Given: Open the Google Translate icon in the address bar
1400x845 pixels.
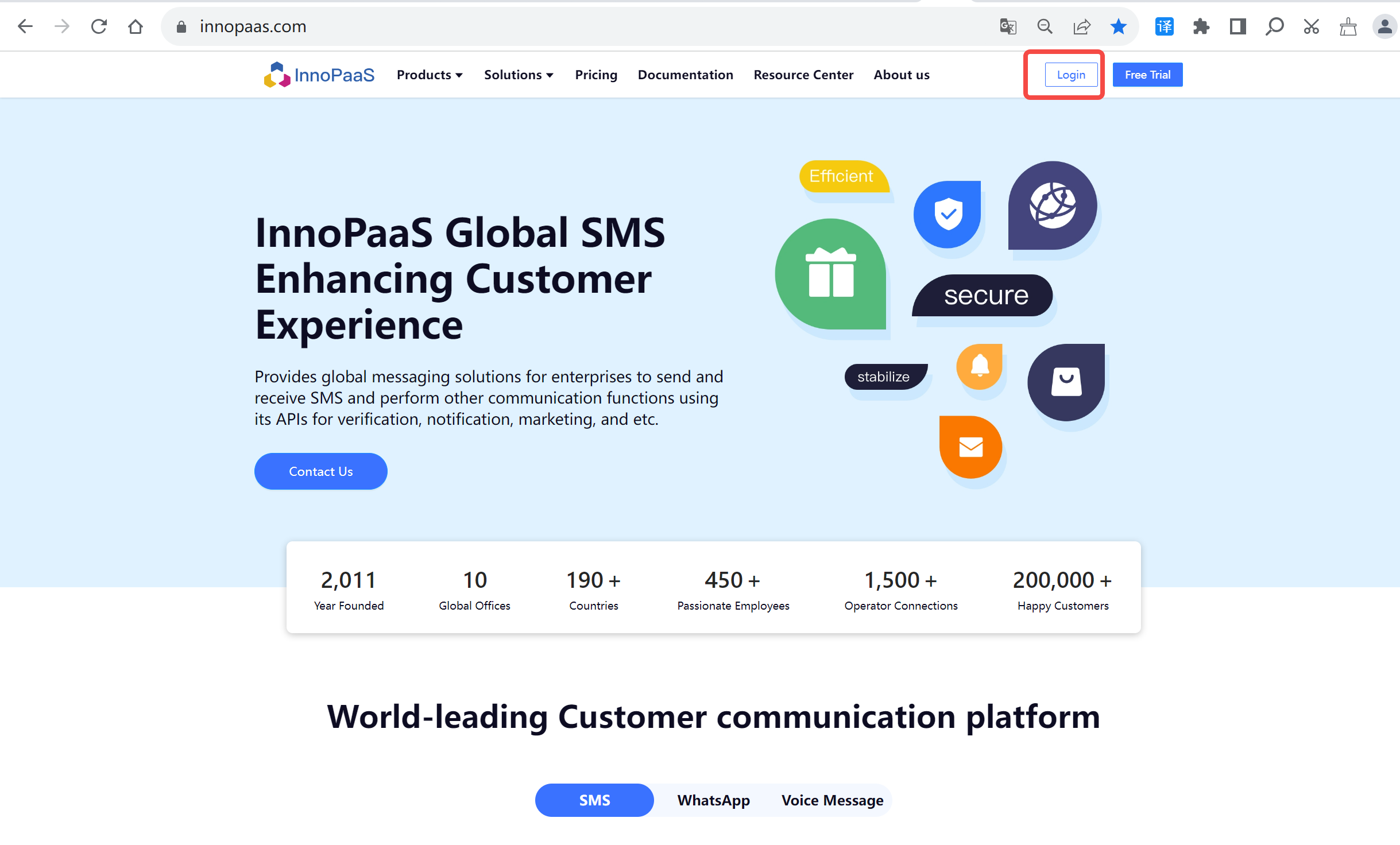Looking at the screenshot, I should click(x=1008, y=26).
